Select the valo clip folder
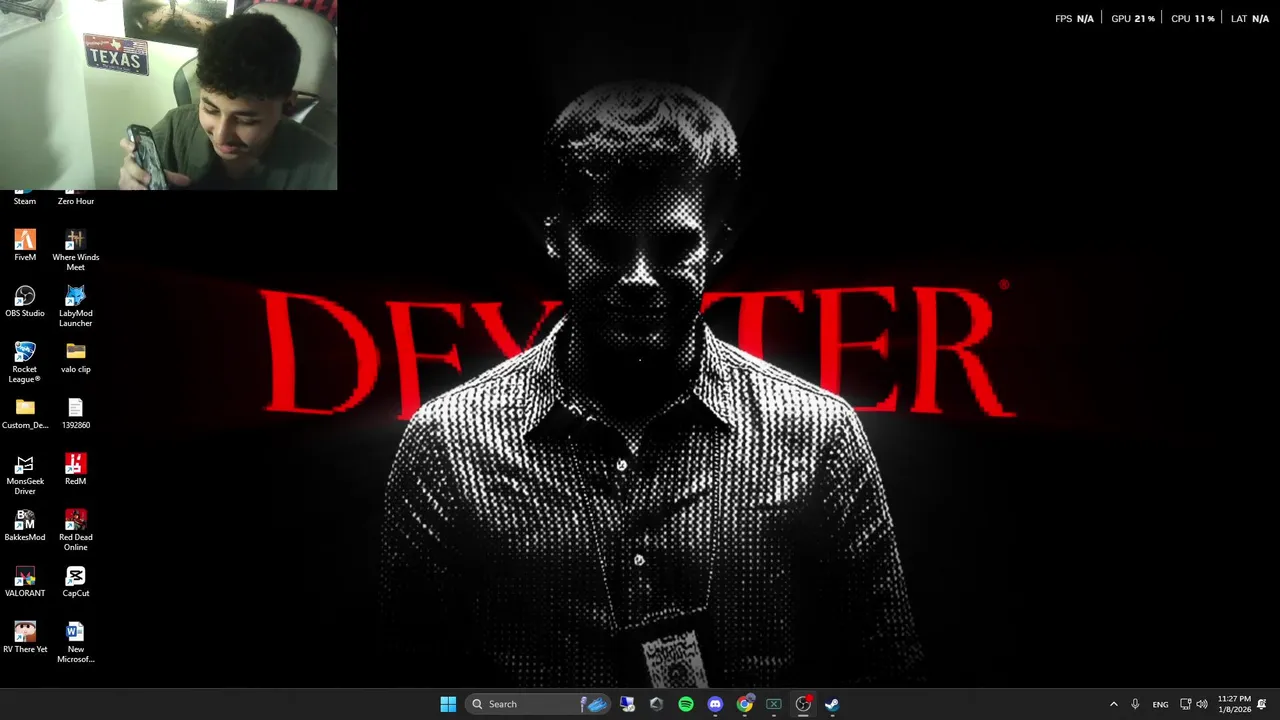The image size is (1280, 720). 76,358
